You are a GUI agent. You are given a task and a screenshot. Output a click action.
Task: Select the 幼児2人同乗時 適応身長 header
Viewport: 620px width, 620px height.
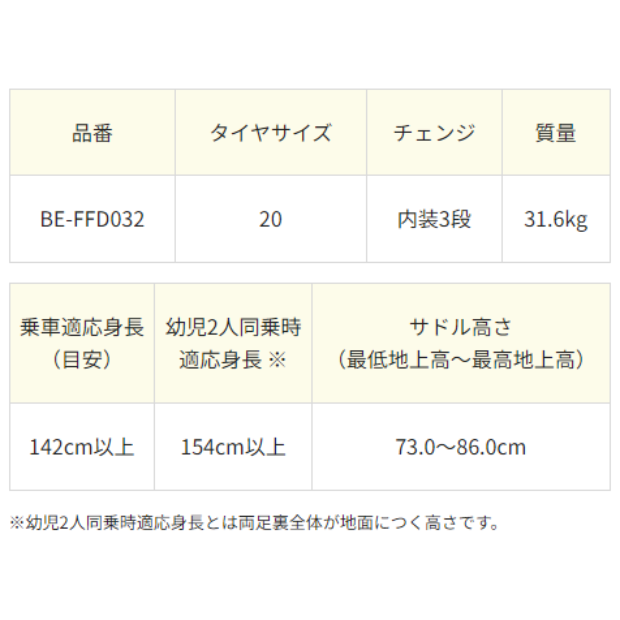(x=233, y=343)
